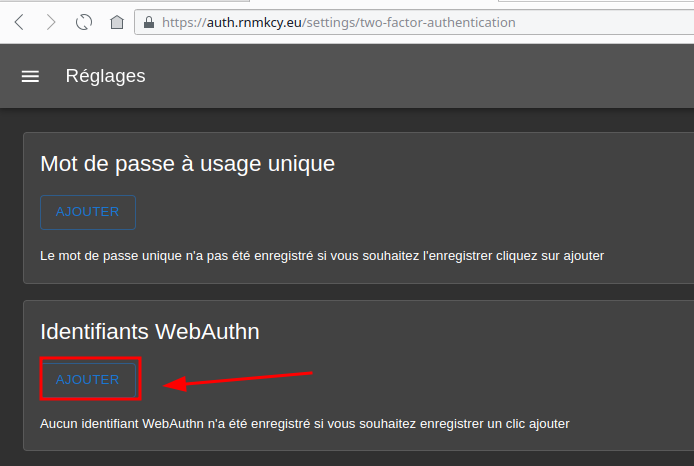Go to the browser home page icon
The height and width of the screenshot is (466, 694).
point(117,22)
